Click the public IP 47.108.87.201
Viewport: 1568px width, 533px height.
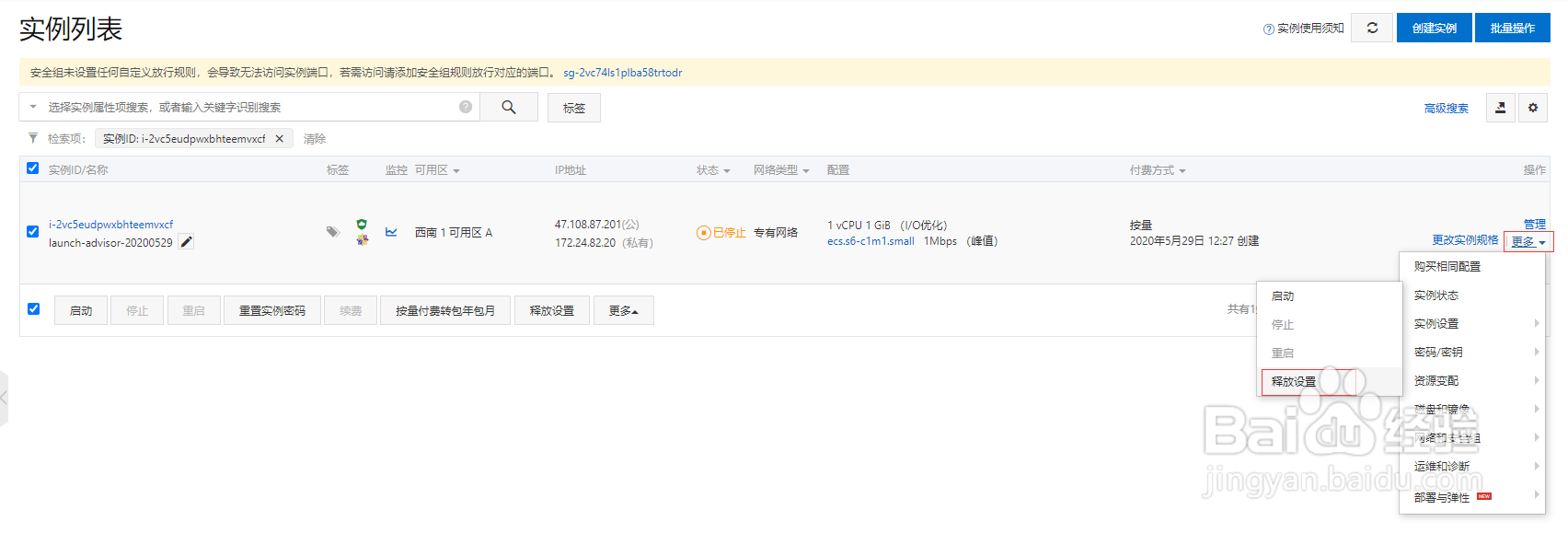(x=588, y=224)
